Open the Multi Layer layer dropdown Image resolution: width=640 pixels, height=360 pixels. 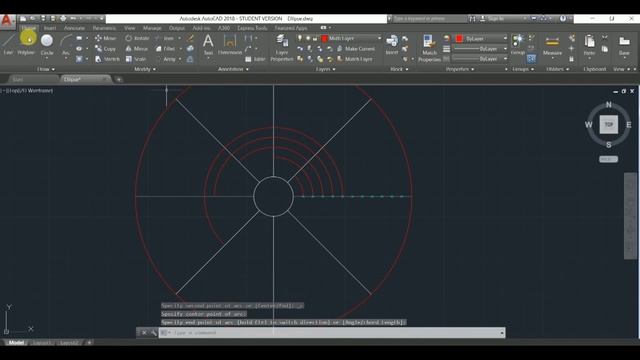(x=379, y=38)
